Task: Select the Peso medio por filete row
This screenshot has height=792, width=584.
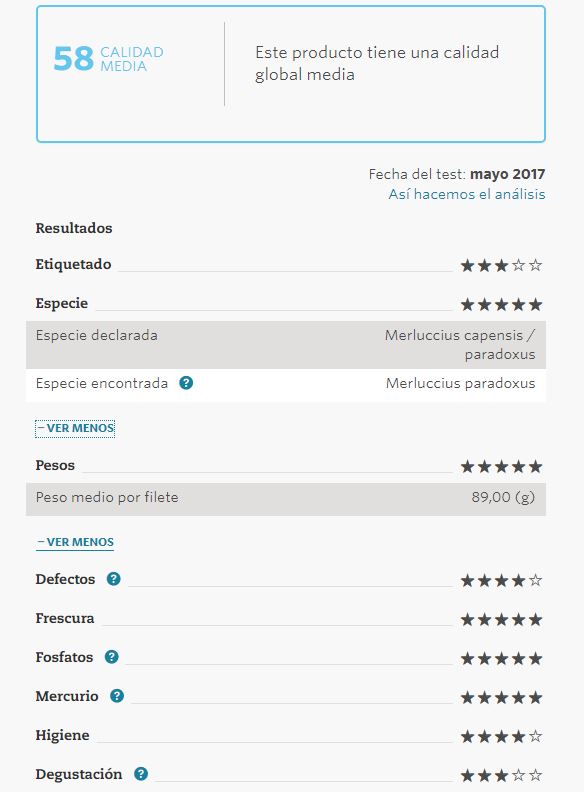Action: coord(286,499)
